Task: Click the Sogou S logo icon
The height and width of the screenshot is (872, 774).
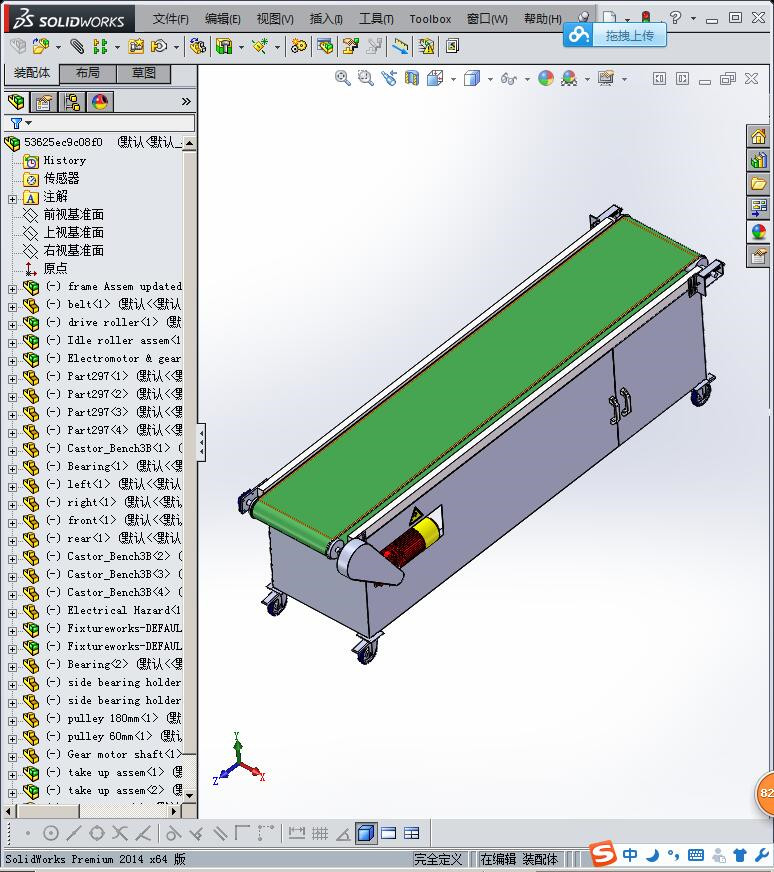Action: pyautogui.click(x=603, y=854)
